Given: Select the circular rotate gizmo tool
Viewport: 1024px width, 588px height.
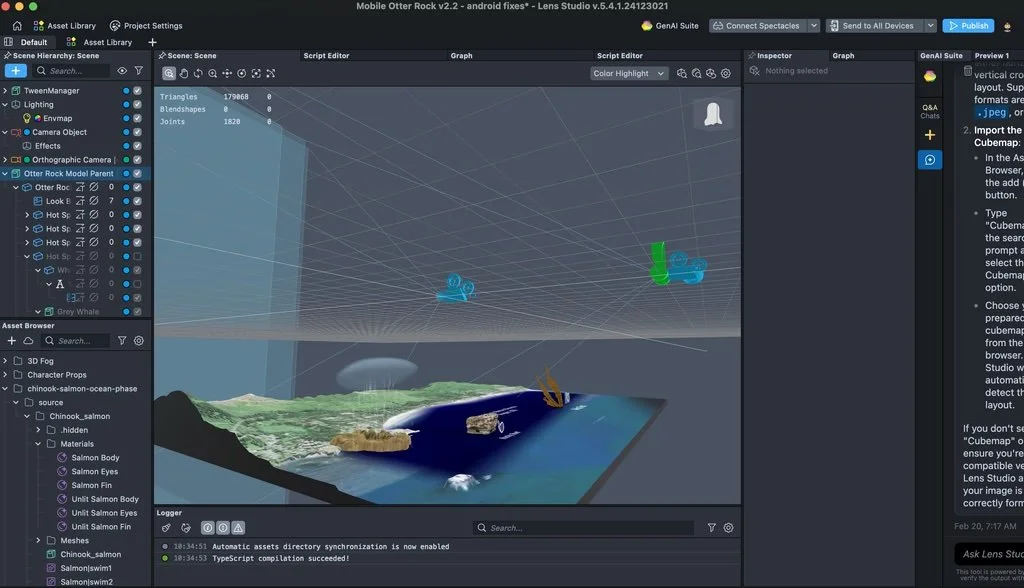Looking at the screenshot, I should (242, 73).
